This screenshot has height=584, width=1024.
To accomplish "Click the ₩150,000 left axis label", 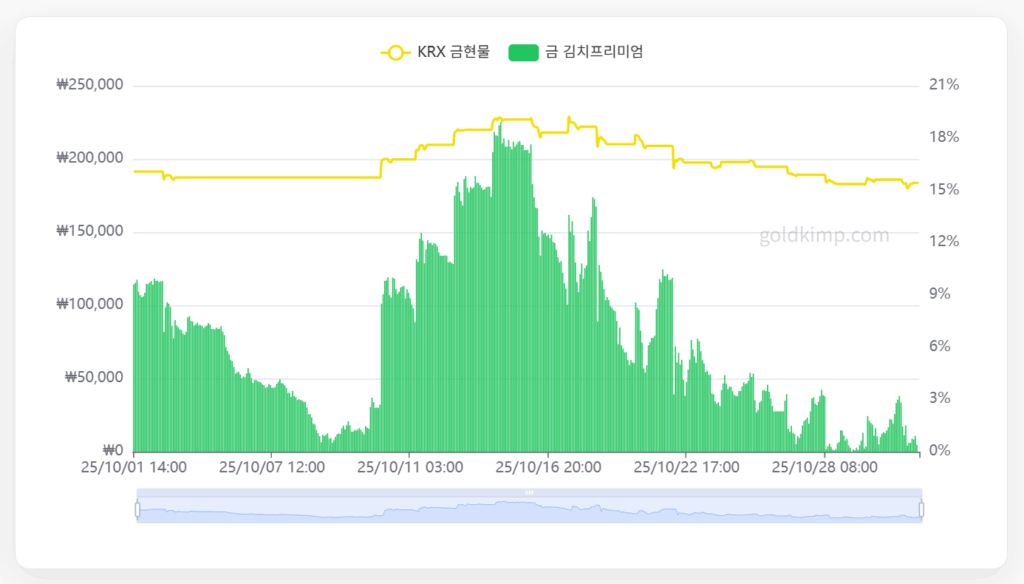I will pos(90,231).
